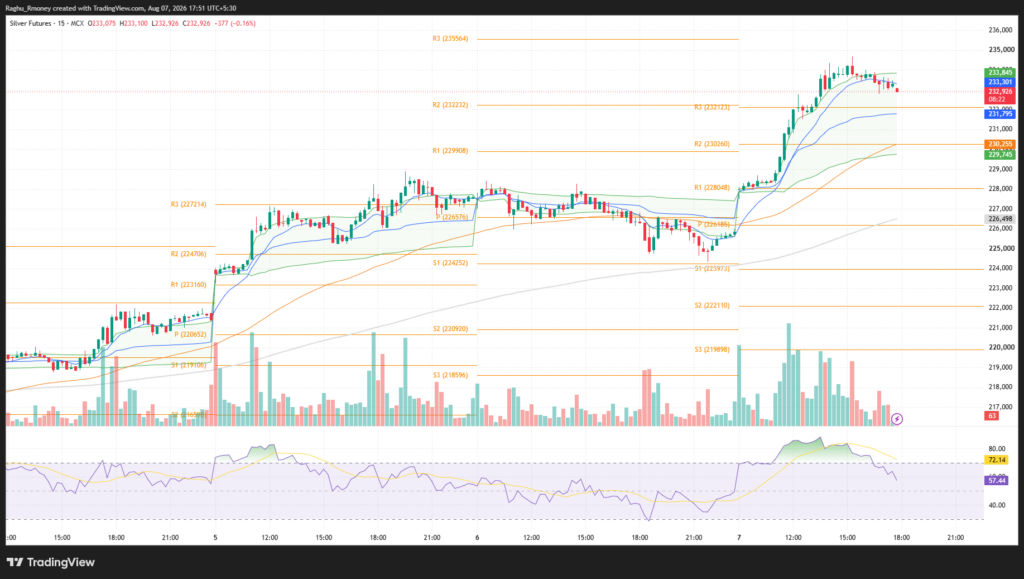Click the day 5 date label
The height and width of the screenshot is (579, 1024).
[215, 538]
